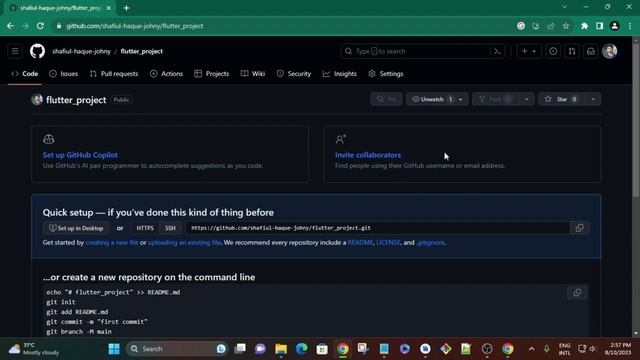Viewport: 640px width, 360px height.
Task: Open the user profile avatar menu
Action: tap(609, 51)
